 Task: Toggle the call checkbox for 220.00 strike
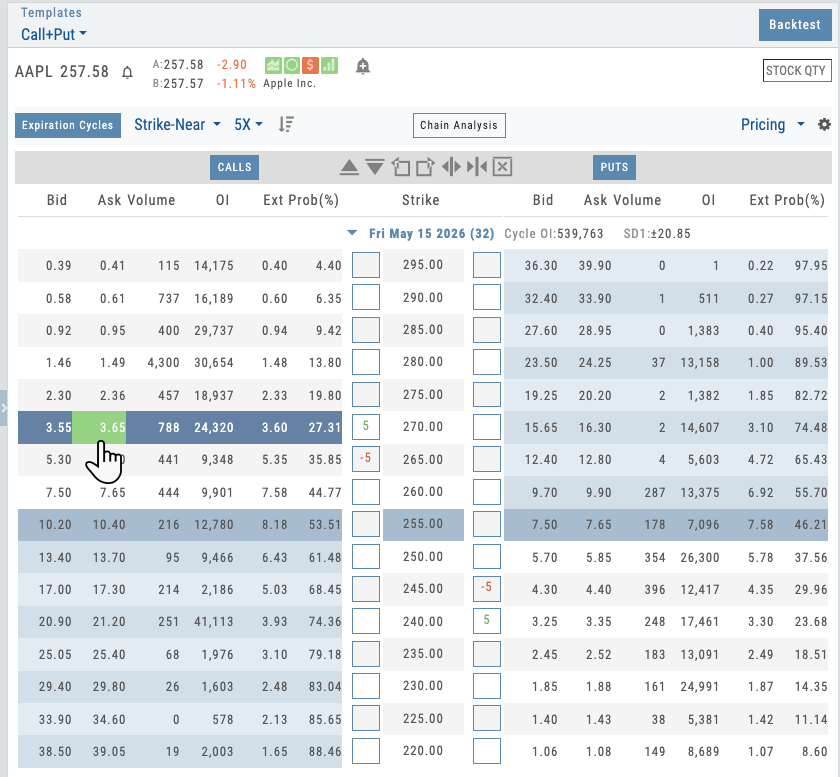tap(366, 750)
